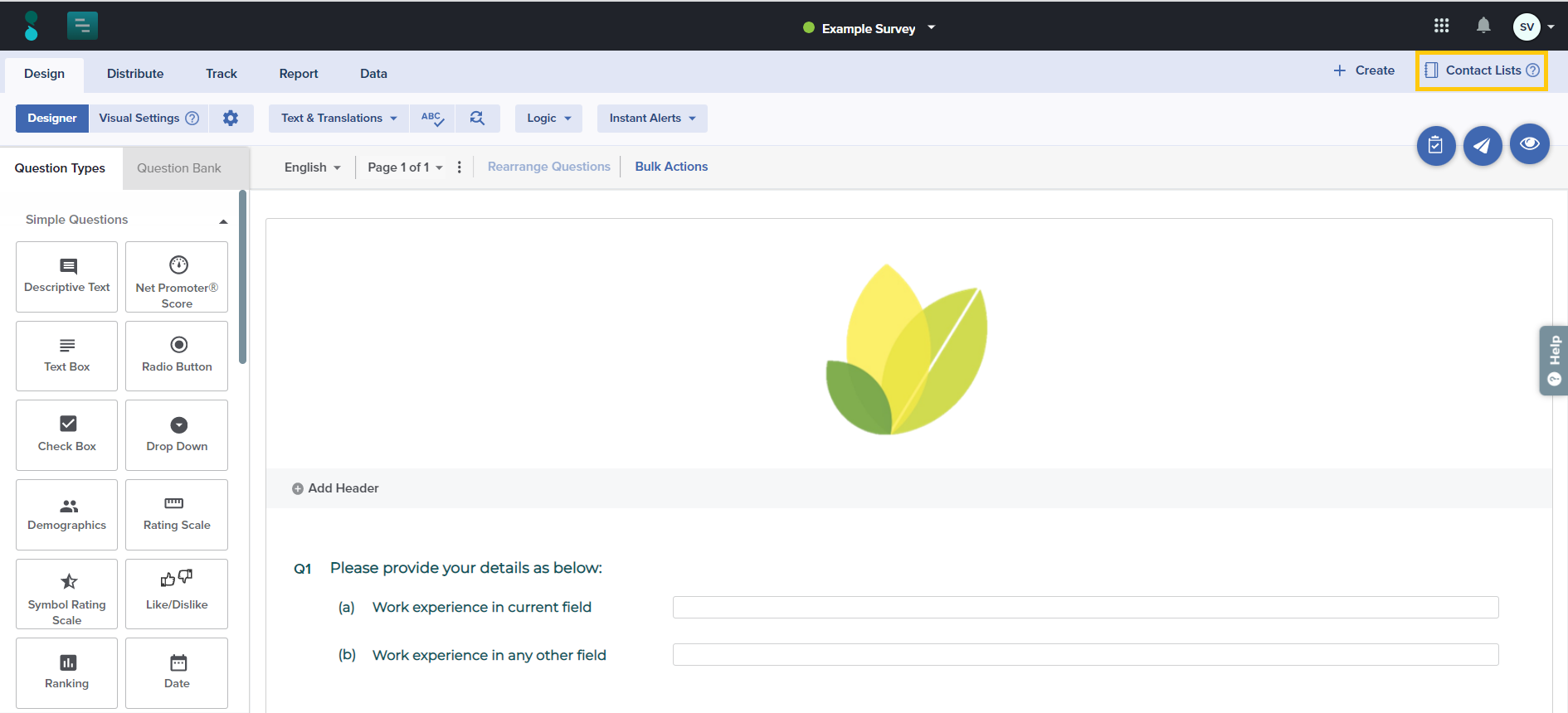
Task: Add the Rating Scale question type
Action: click(x=177, y=515)
